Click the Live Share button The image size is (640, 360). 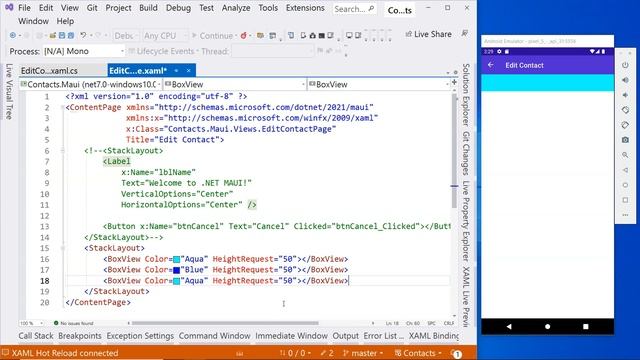(428, 34)
